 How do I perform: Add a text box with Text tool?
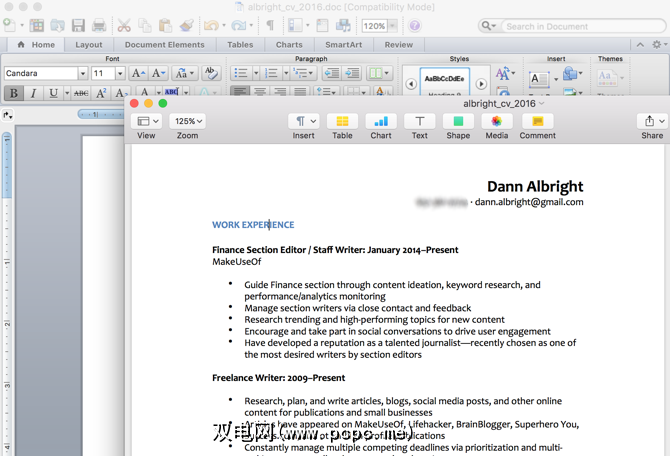coord(419,121)
